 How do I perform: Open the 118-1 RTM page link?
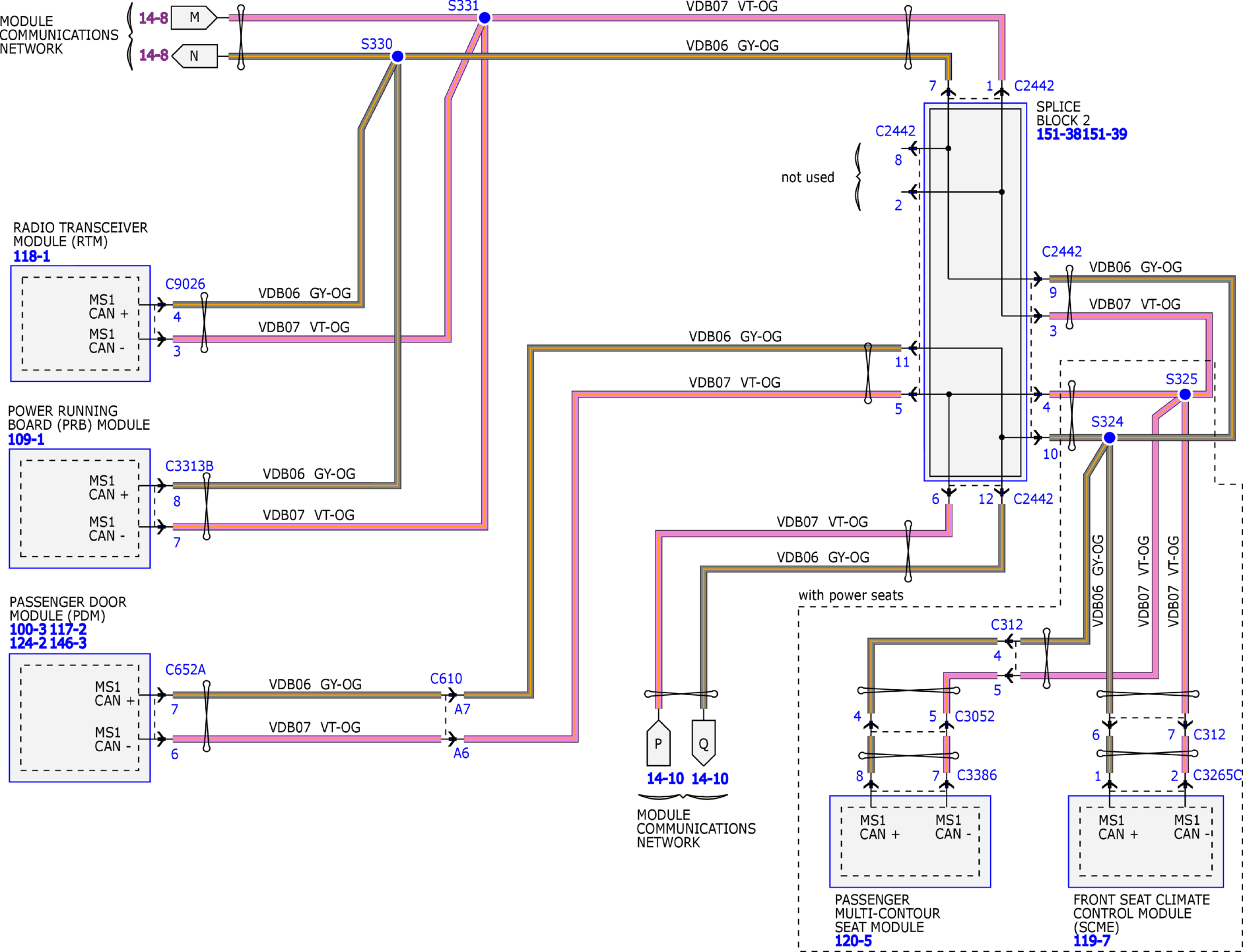32,256
